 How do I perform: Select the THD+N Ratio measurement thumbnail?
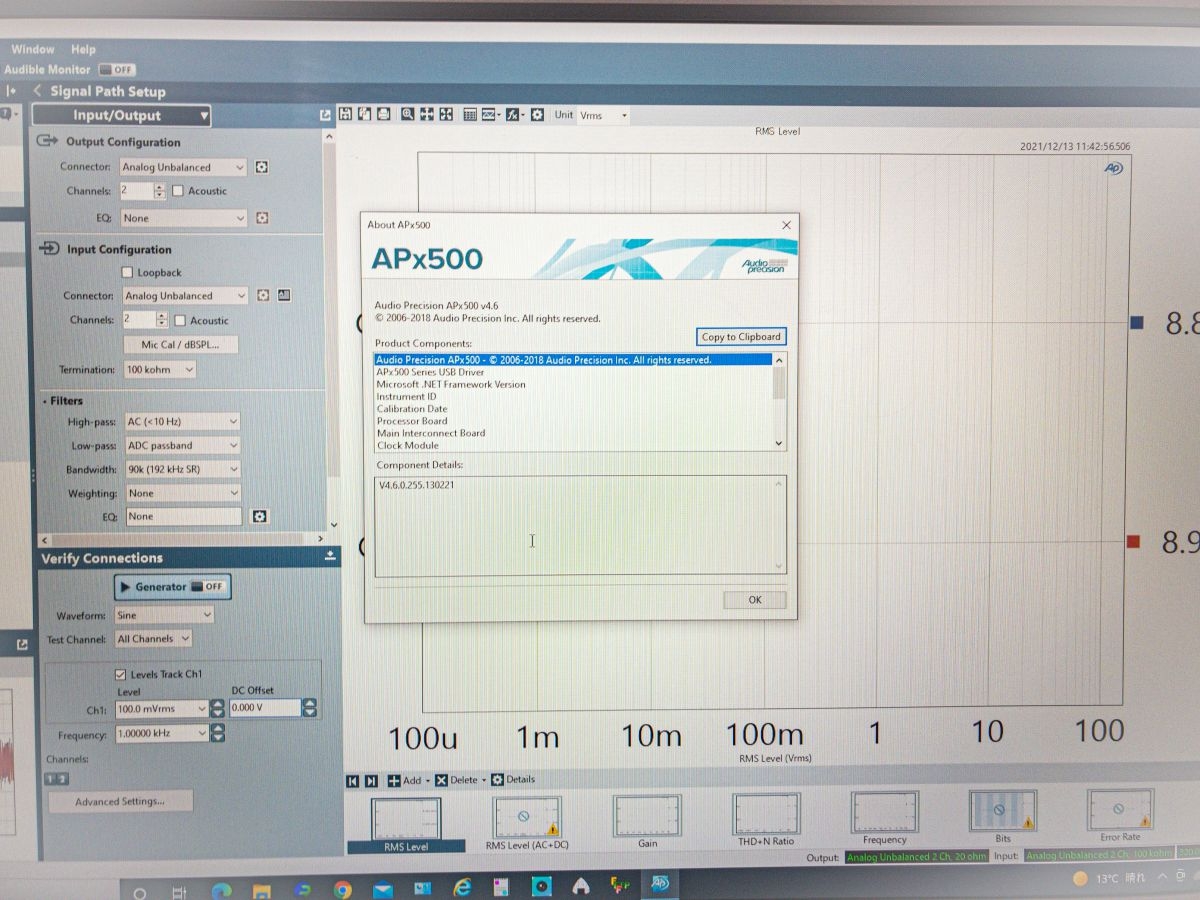click(x=765, y=817)
